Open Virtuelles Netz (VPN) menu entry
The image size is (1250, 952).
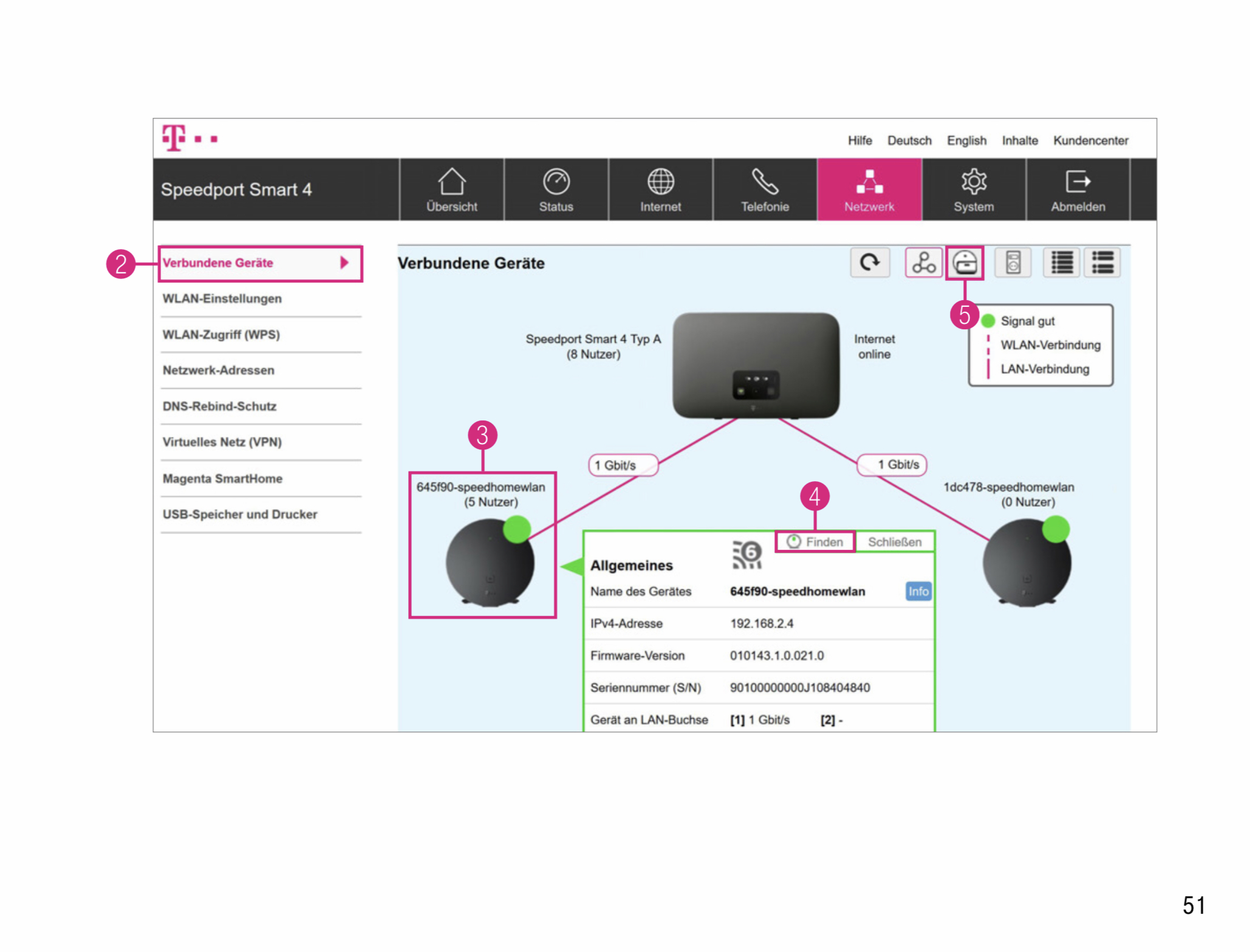point(222,442)
